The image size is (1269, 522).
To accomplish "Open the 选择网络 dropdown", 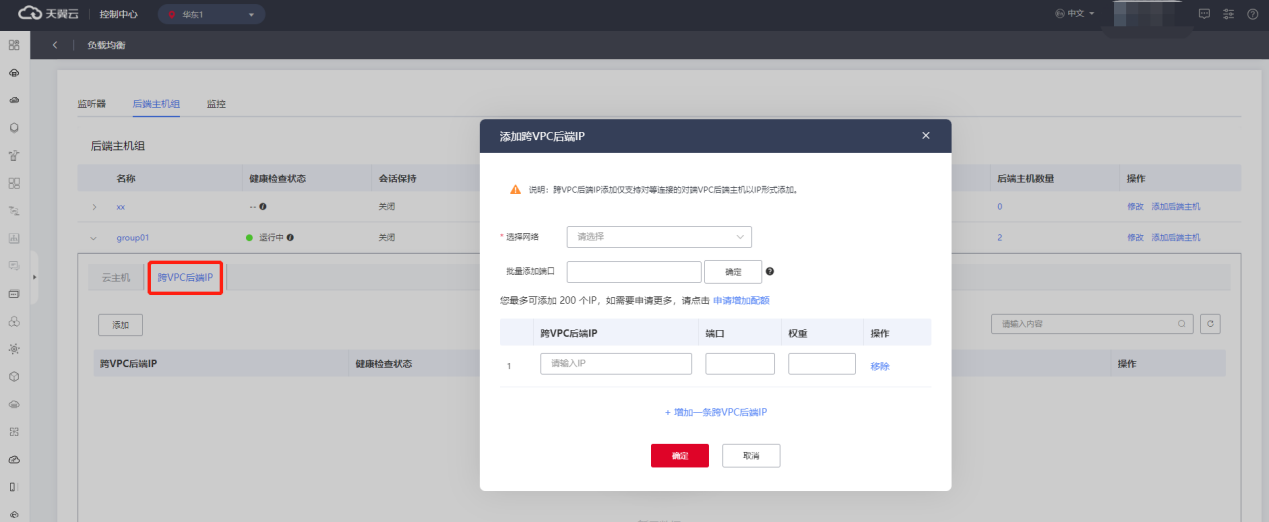I will click(659, 237).
